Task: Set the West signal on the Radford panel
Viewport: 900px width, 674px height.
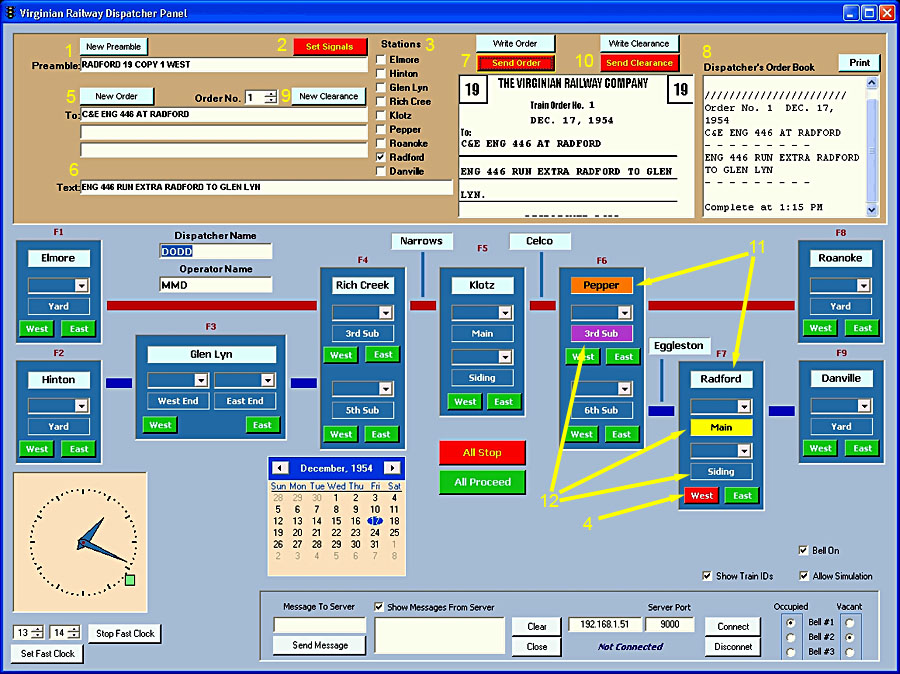Action: pos(700,495)
